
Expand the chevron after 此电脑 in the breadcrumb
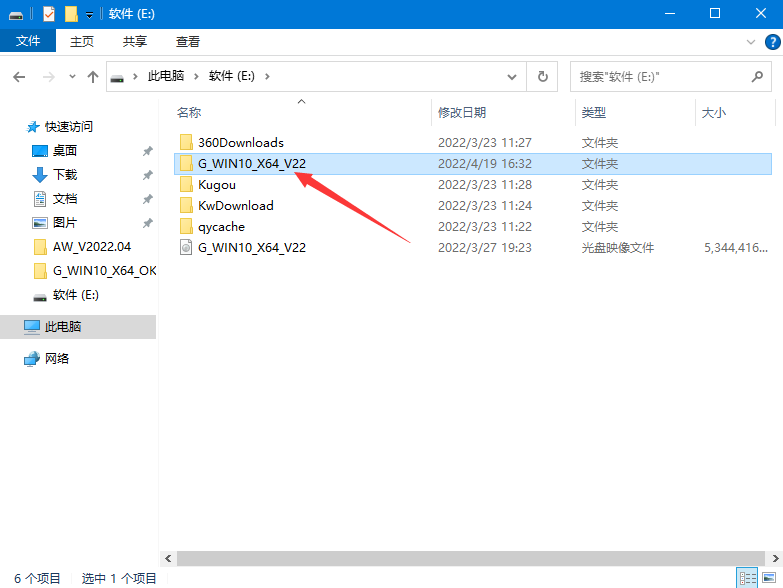[x=196, y=76]
